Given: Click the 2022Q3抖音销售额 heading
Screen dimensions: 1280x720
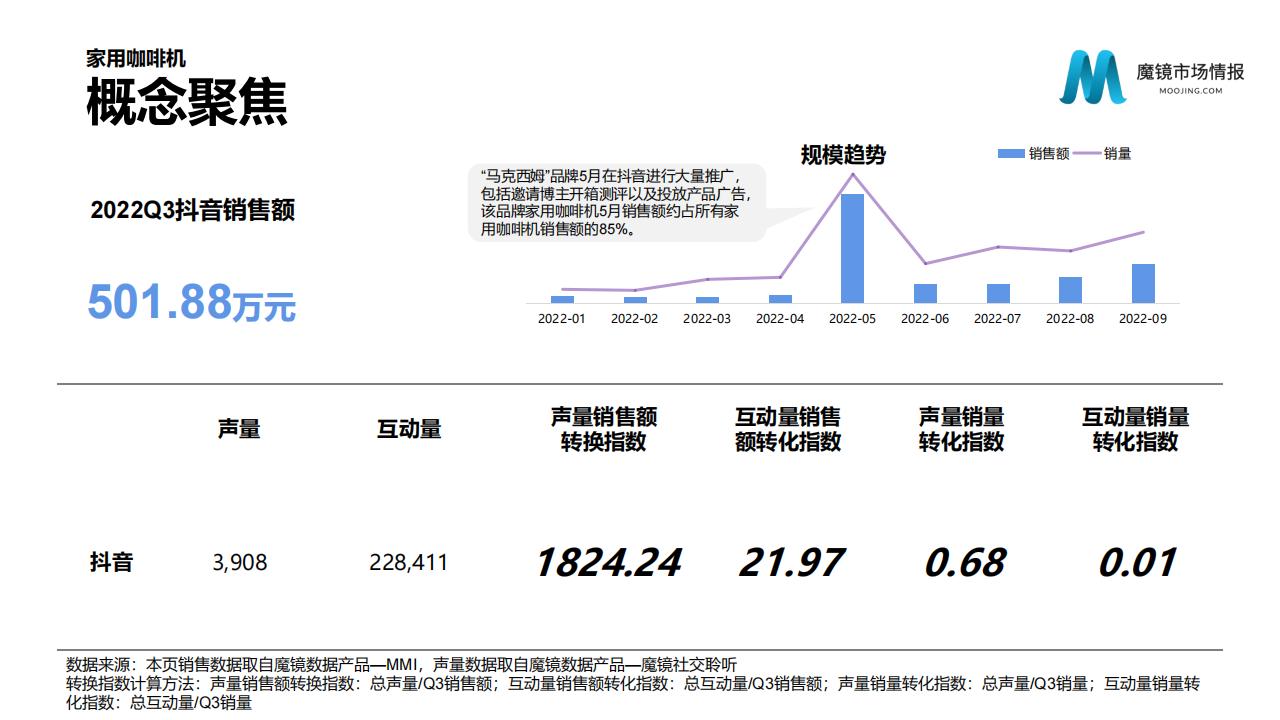Looking at the screenshot, I should (x=193, y=210).
